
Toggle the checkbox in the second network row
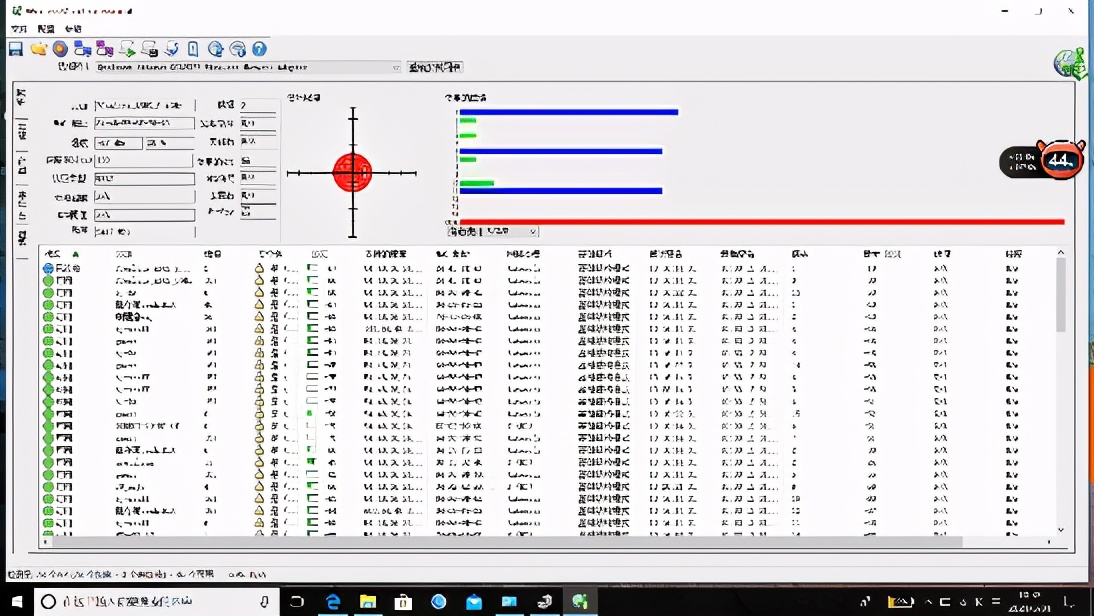[x=313, y=281]
